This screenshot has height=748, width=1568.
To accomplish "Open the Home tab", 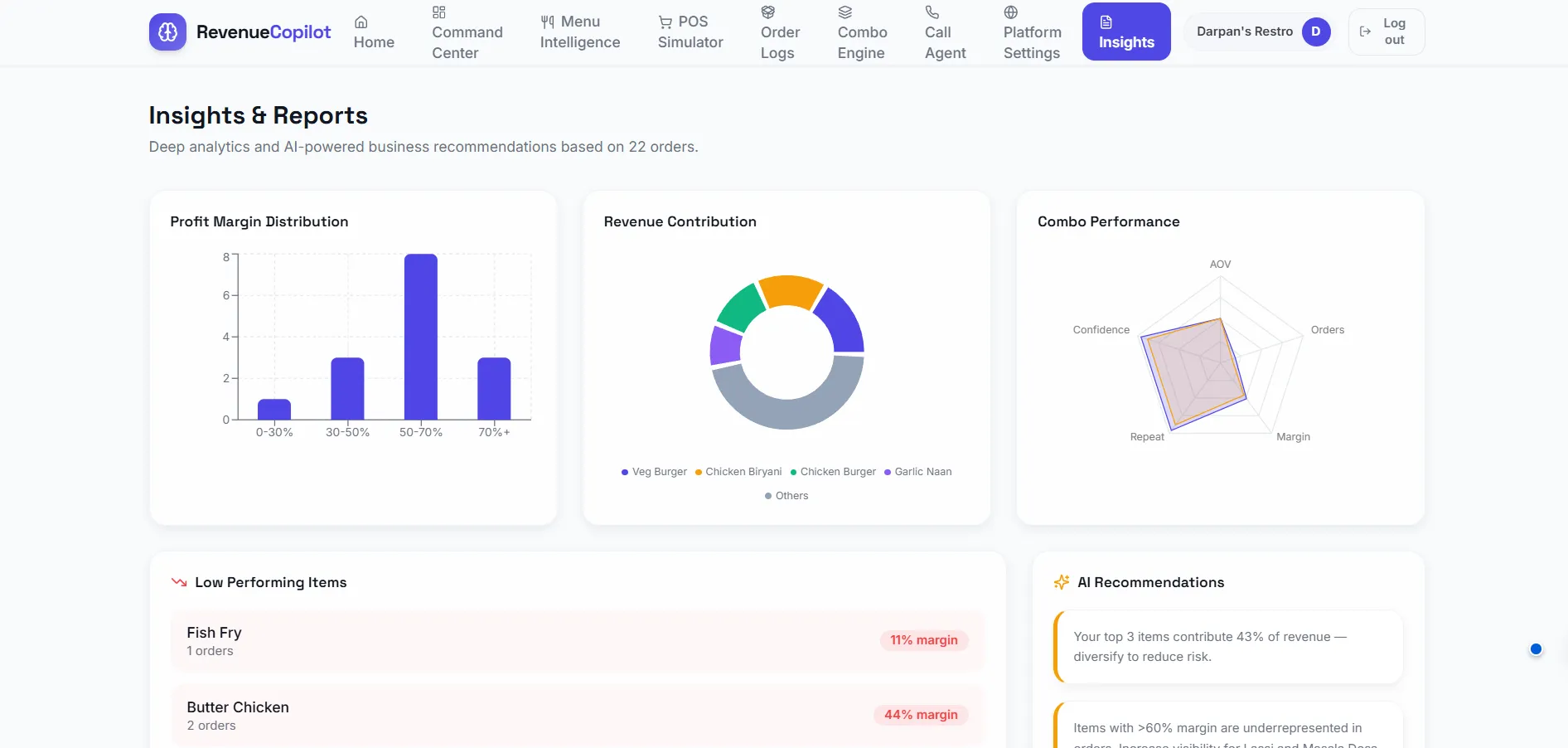I will click(x=374, y=32).
